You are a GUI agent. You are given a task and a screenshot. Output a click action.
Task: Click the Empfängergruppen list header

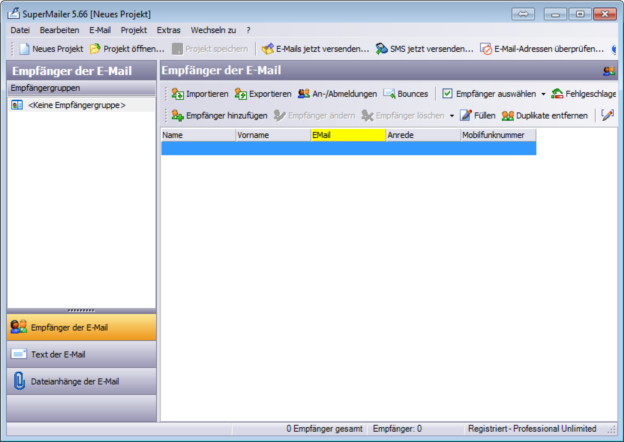tap(82, 88)
